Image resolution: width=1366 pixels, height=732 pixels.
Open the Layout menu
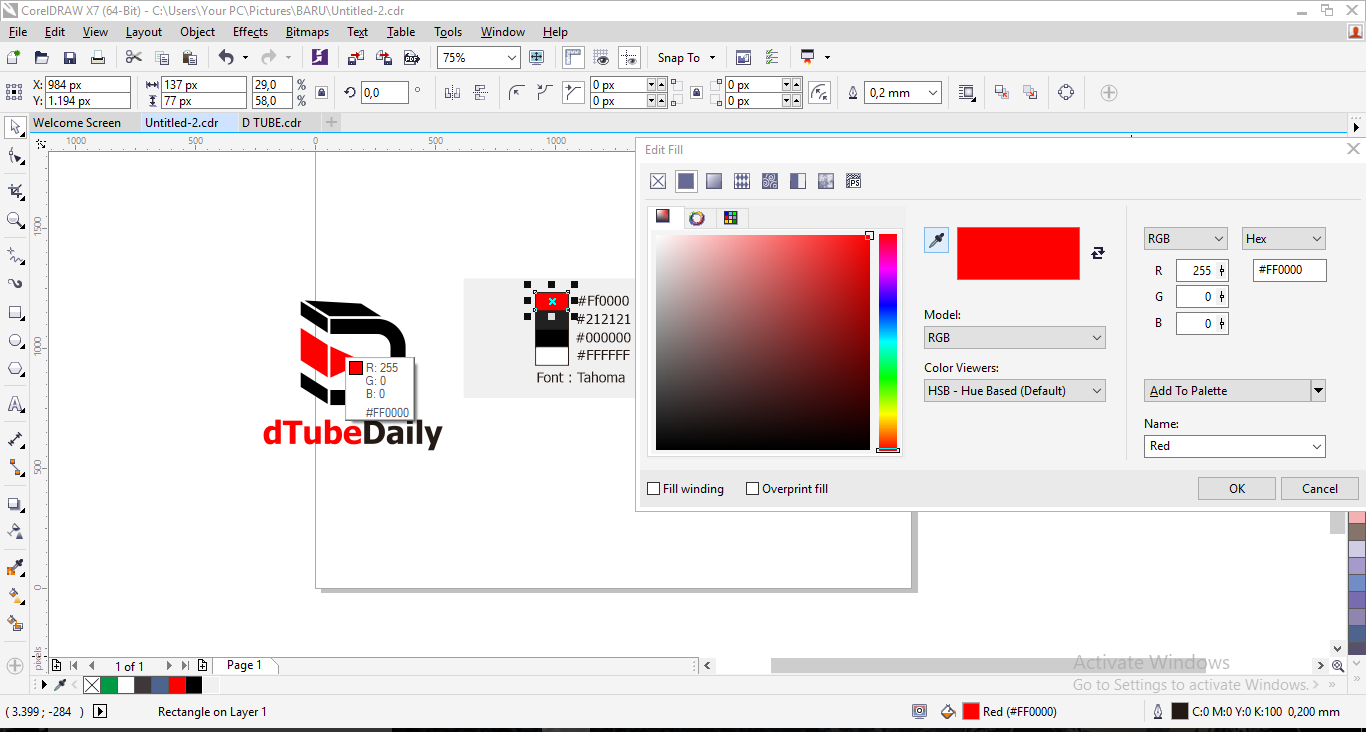pyautogui.click(x=144, y=32)
